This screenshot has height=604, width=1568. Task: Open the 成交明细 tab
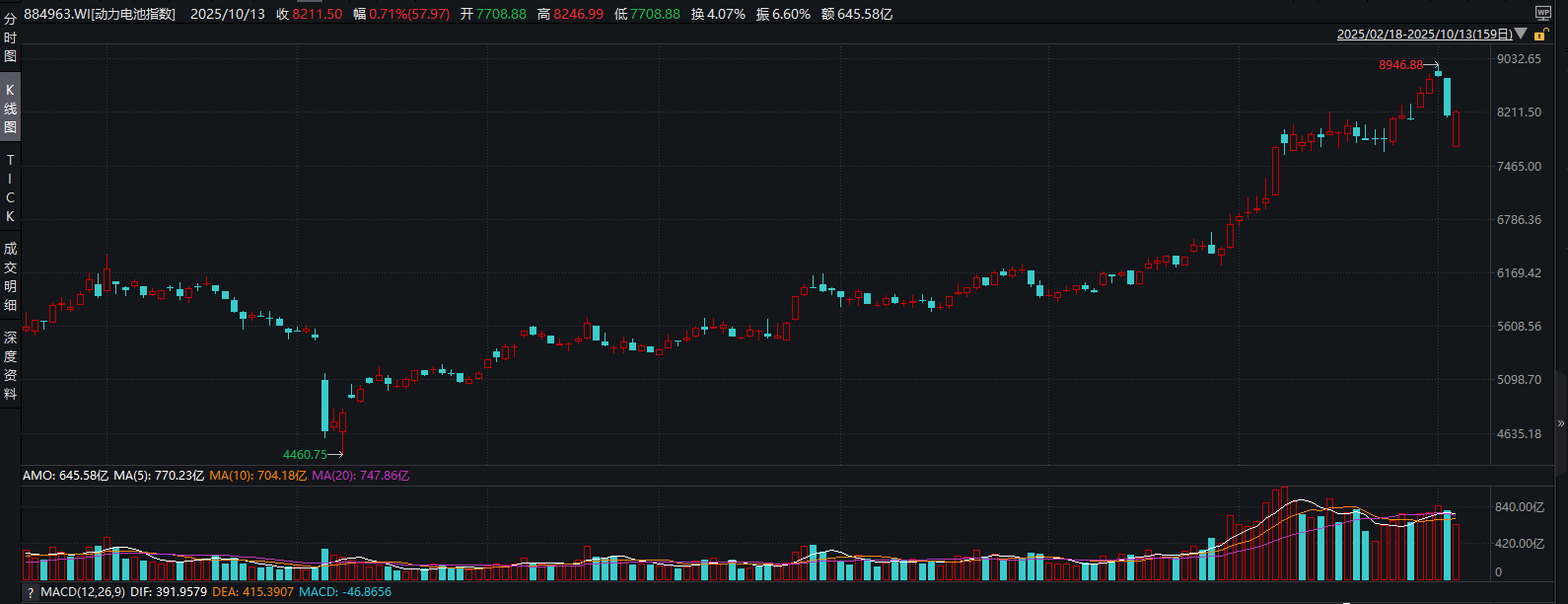10,276
